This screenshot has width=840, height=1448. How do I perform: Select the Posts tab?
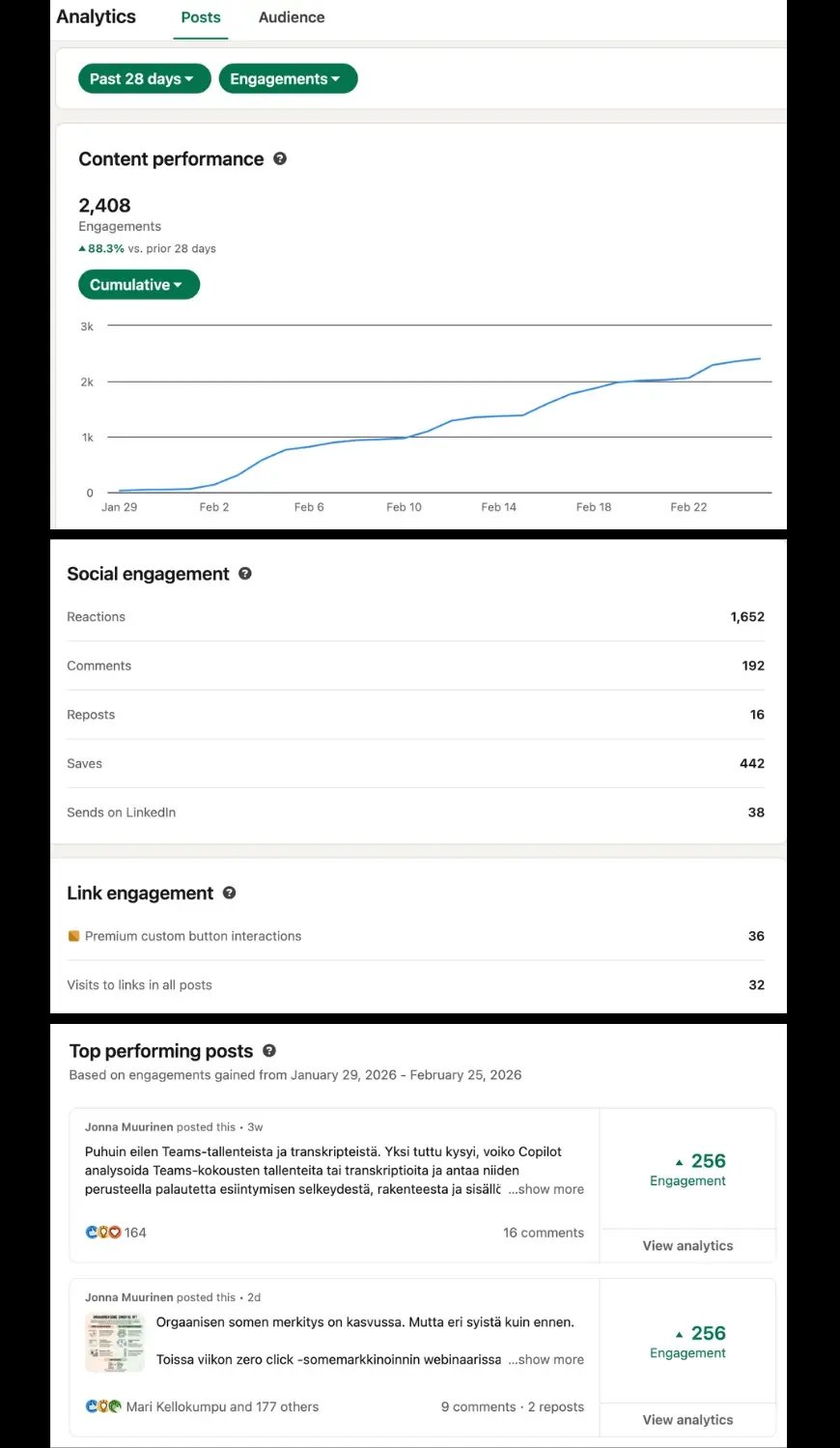[200, 16]
